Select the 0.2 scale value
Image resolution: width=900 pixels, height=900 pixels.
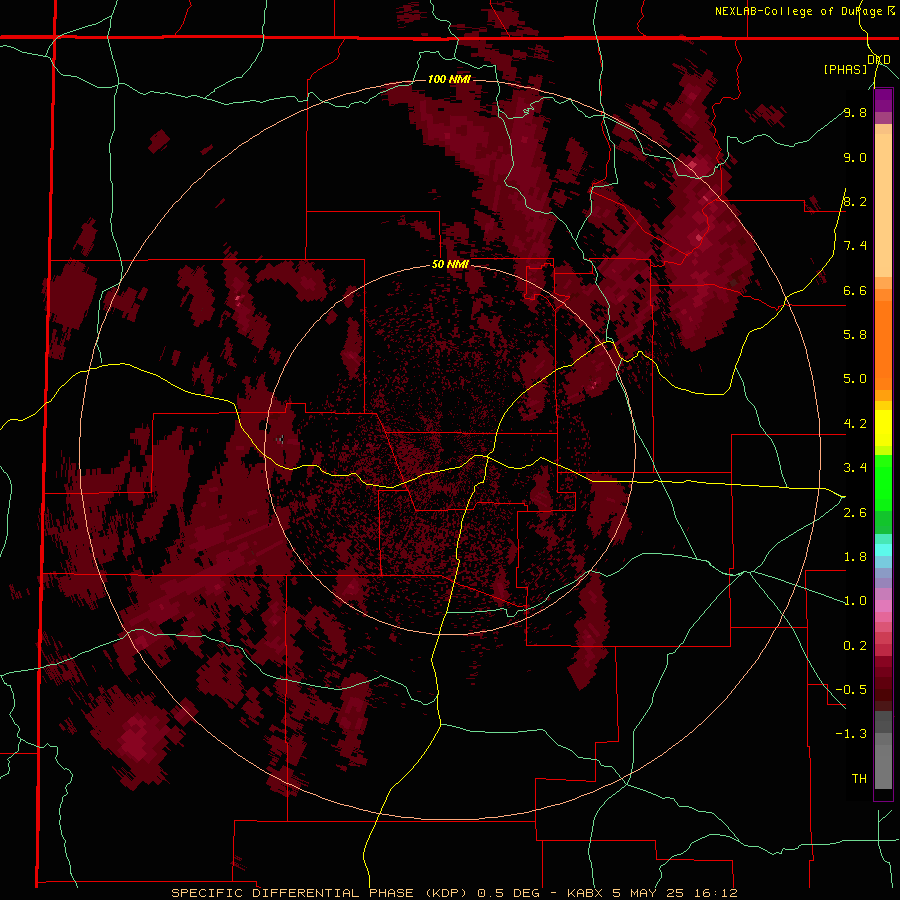coord(855,646)
